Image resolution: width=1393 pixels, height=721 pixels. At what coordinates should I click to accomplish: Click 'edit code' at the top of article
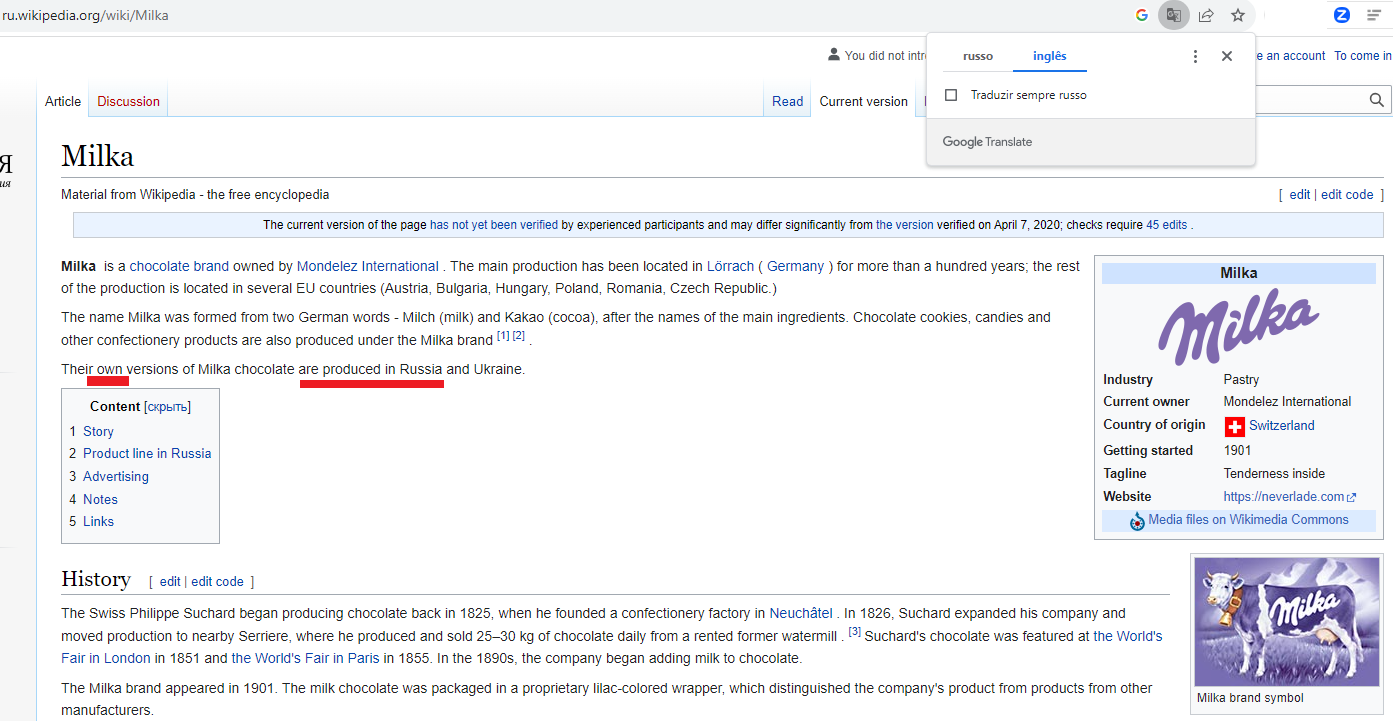pyautogui.click(x=1347, y=195)
